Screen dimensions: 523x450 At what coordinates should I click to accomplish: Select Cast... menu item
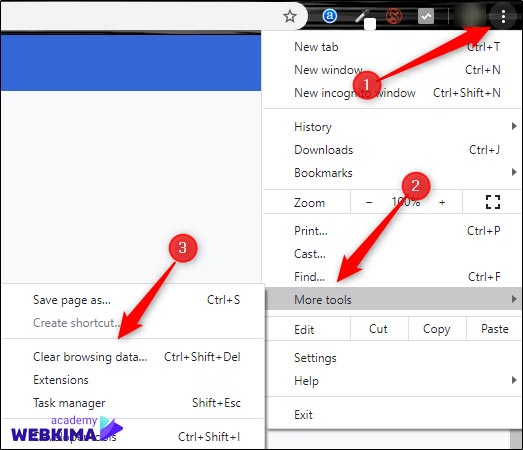393,254
